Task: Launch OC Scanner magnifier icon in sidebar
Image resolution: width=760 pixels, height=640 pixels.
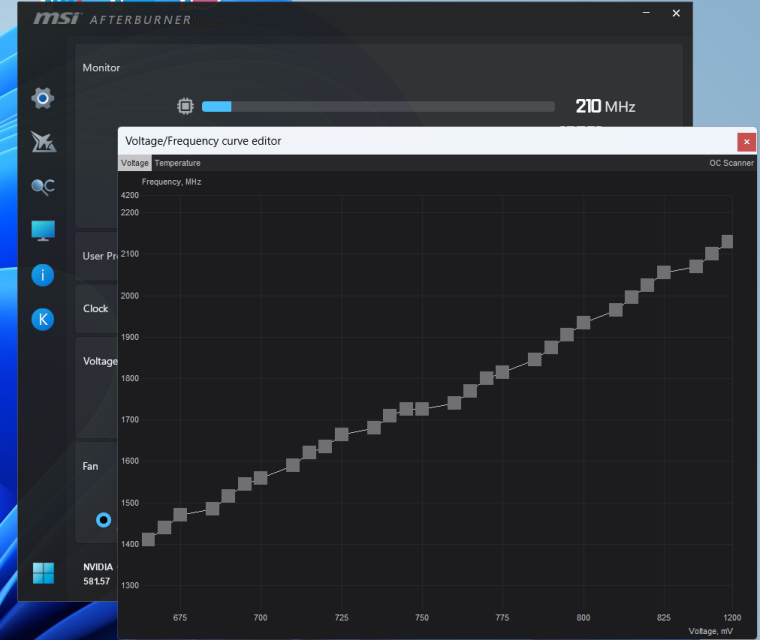Action: pos(43,187)
